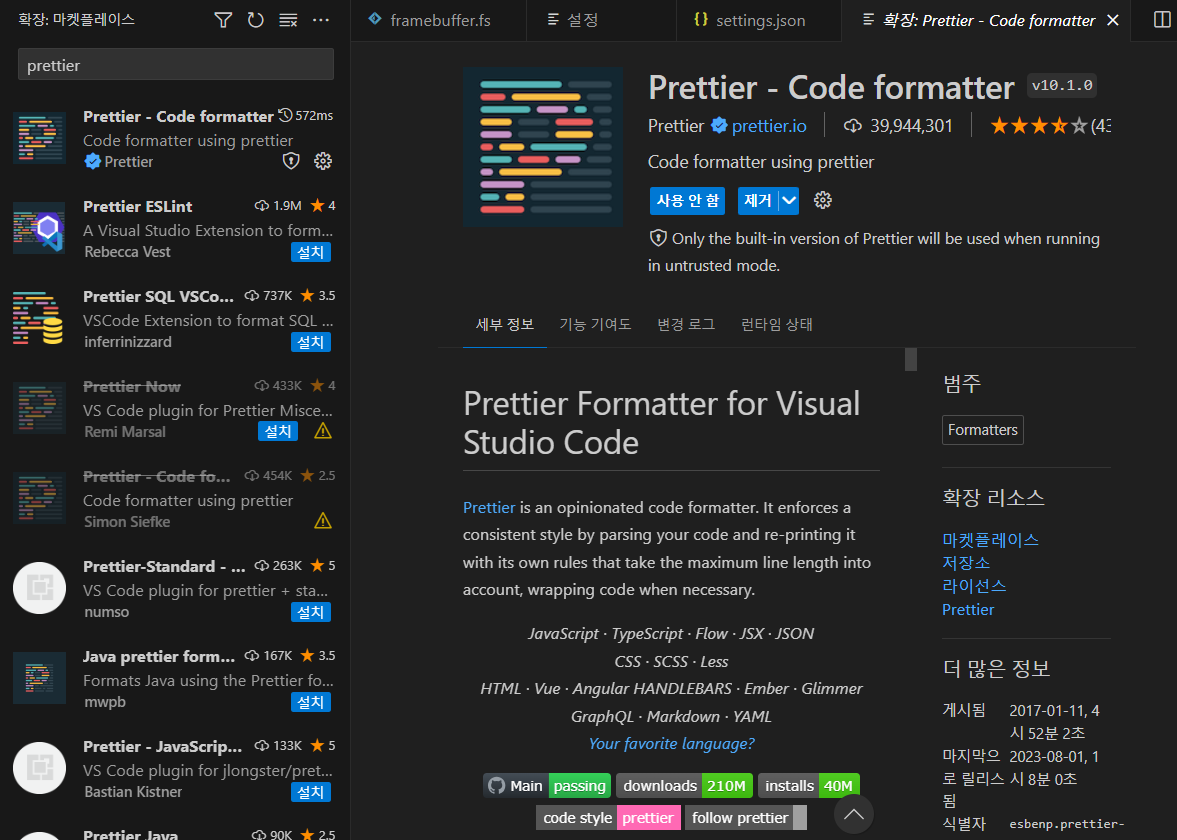Open the Prettier link under 확장 리소스

pos(968,610)
